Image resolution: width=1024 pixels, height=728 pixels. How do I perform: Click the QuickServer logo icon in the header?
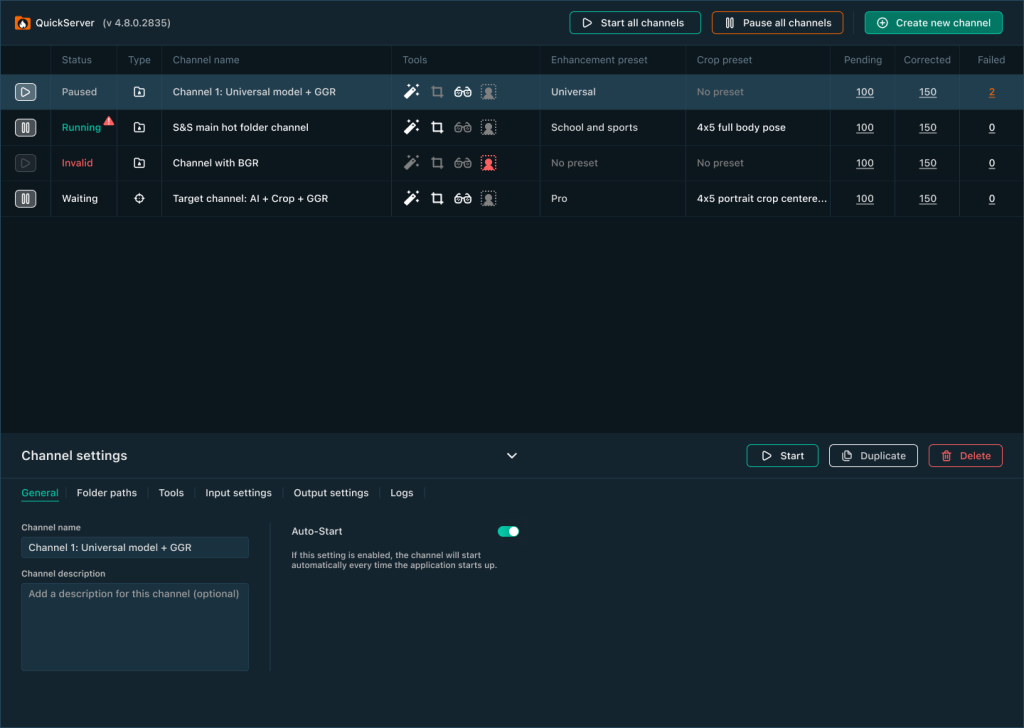tap(22, 21)
